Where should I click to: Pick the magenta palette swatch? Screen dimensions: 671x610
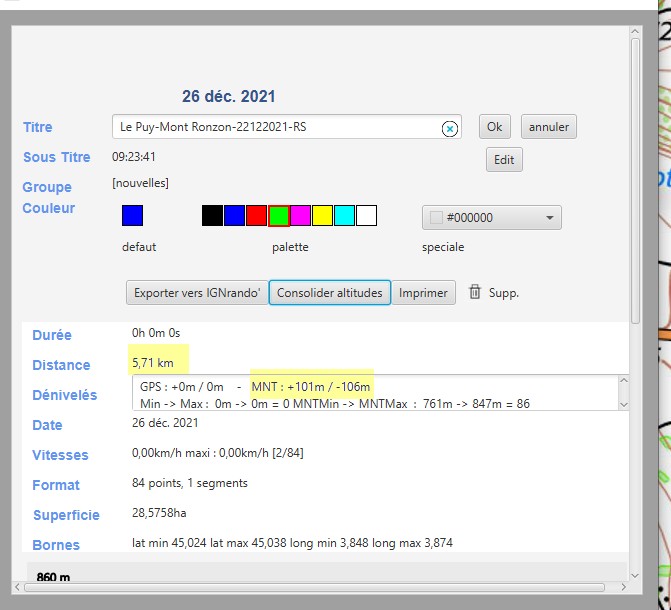pos(300,216)
